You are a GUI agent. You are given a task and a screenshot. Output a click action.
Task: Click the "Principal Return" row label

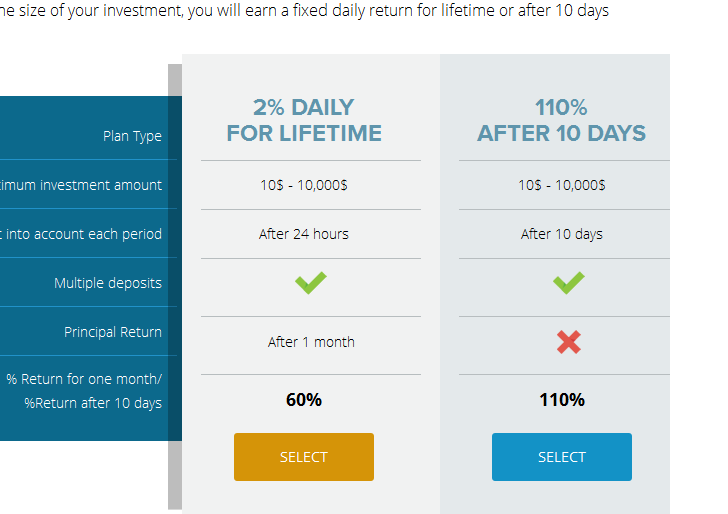(113, 332)
